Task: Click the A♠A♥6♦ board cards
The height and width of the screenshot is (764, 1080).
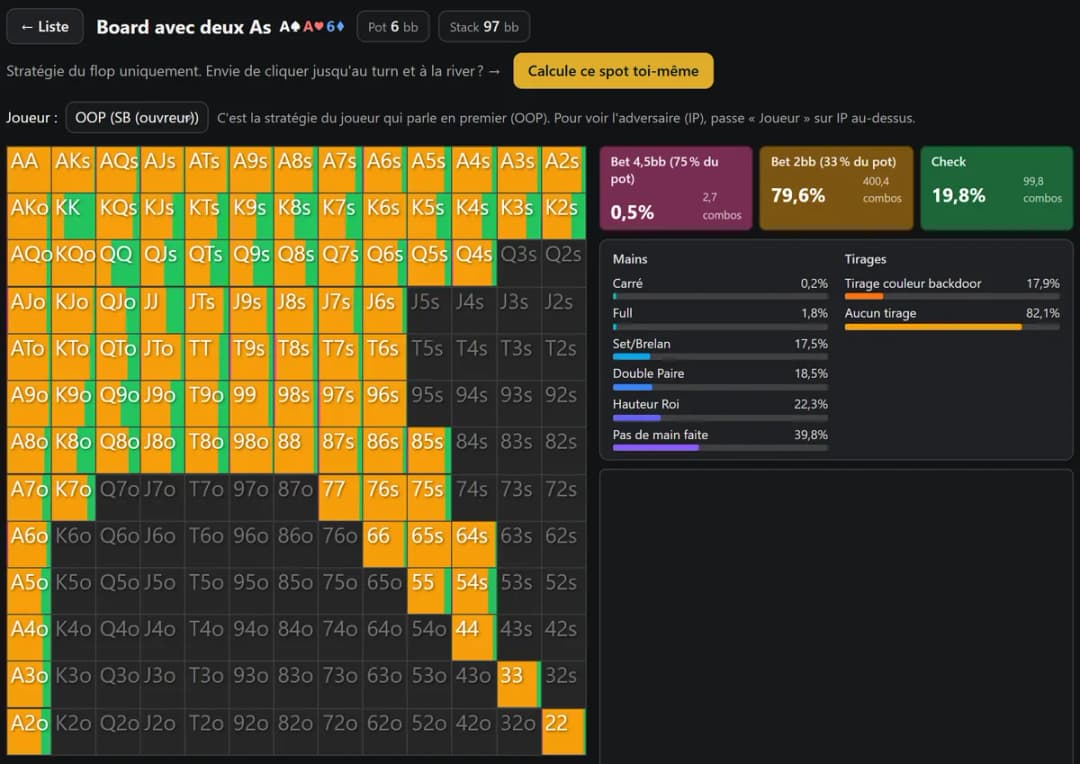Action: (312, 27)
